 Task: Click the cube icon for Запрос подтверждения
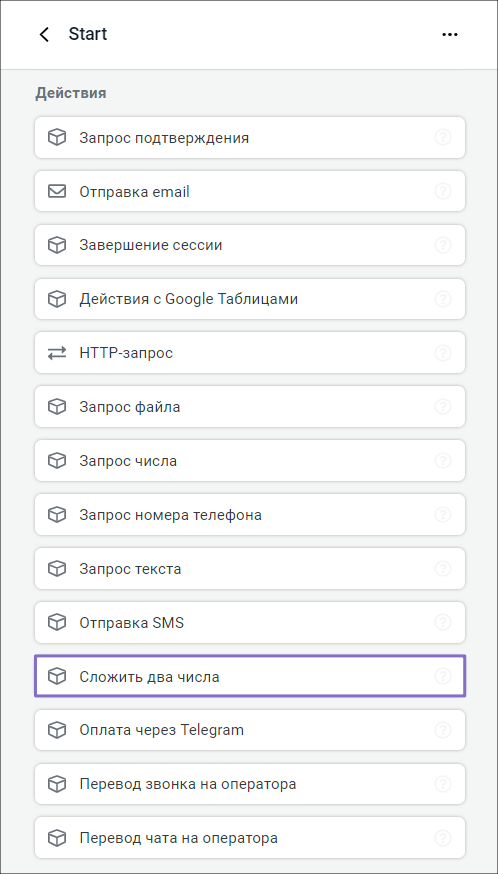(x=56, y=138)
